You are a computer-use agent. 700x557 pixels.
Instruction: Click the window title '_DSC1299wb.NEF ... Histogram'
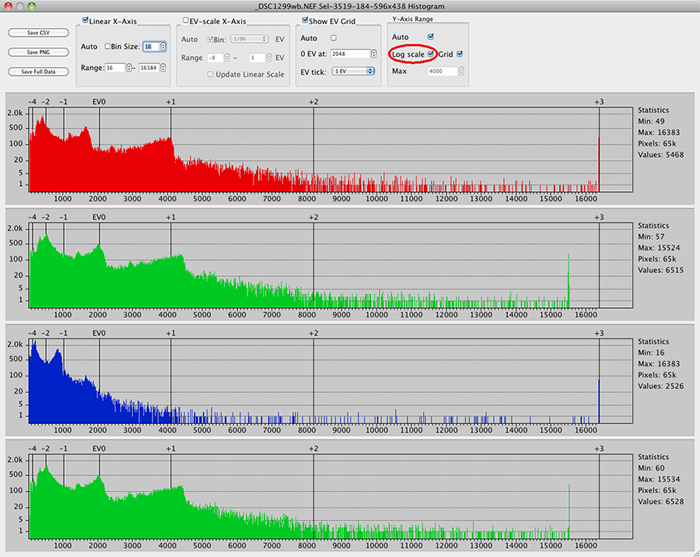click(350, 6)
